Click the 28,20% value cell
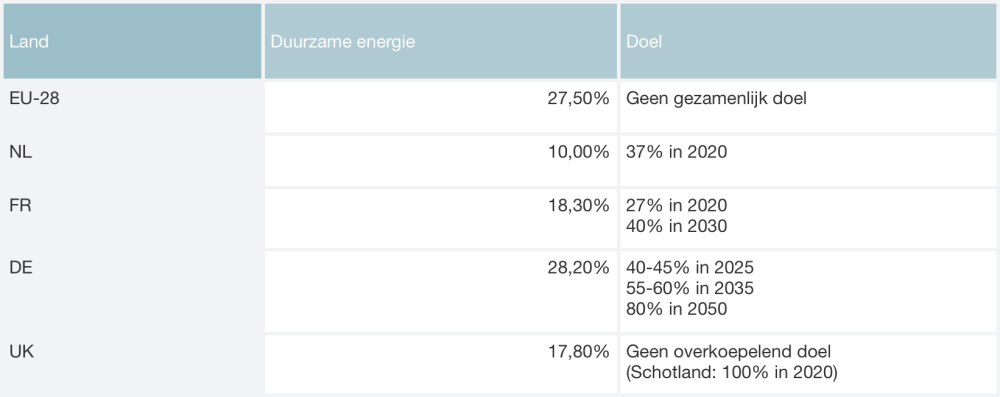This screenshot has width=1000, height=397. point(441,292)
